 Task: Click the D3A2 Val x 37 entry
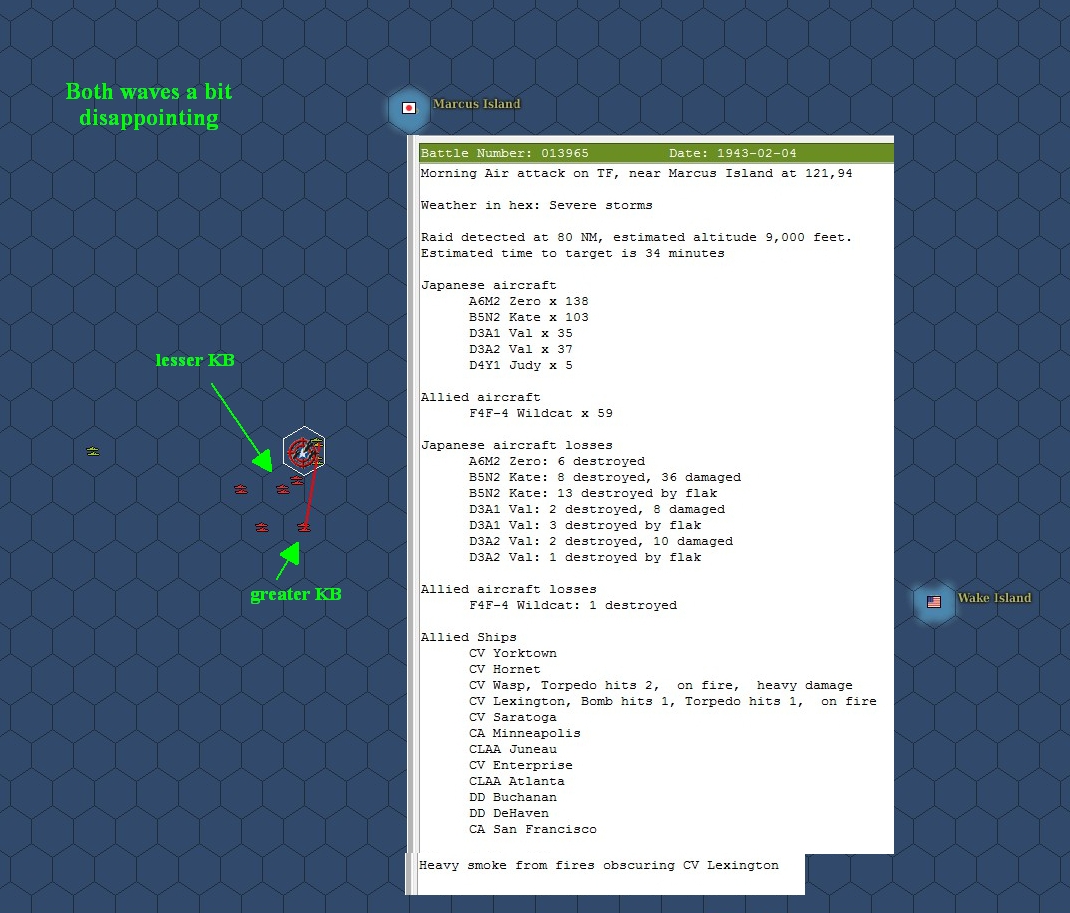click(x=521, y=349)
